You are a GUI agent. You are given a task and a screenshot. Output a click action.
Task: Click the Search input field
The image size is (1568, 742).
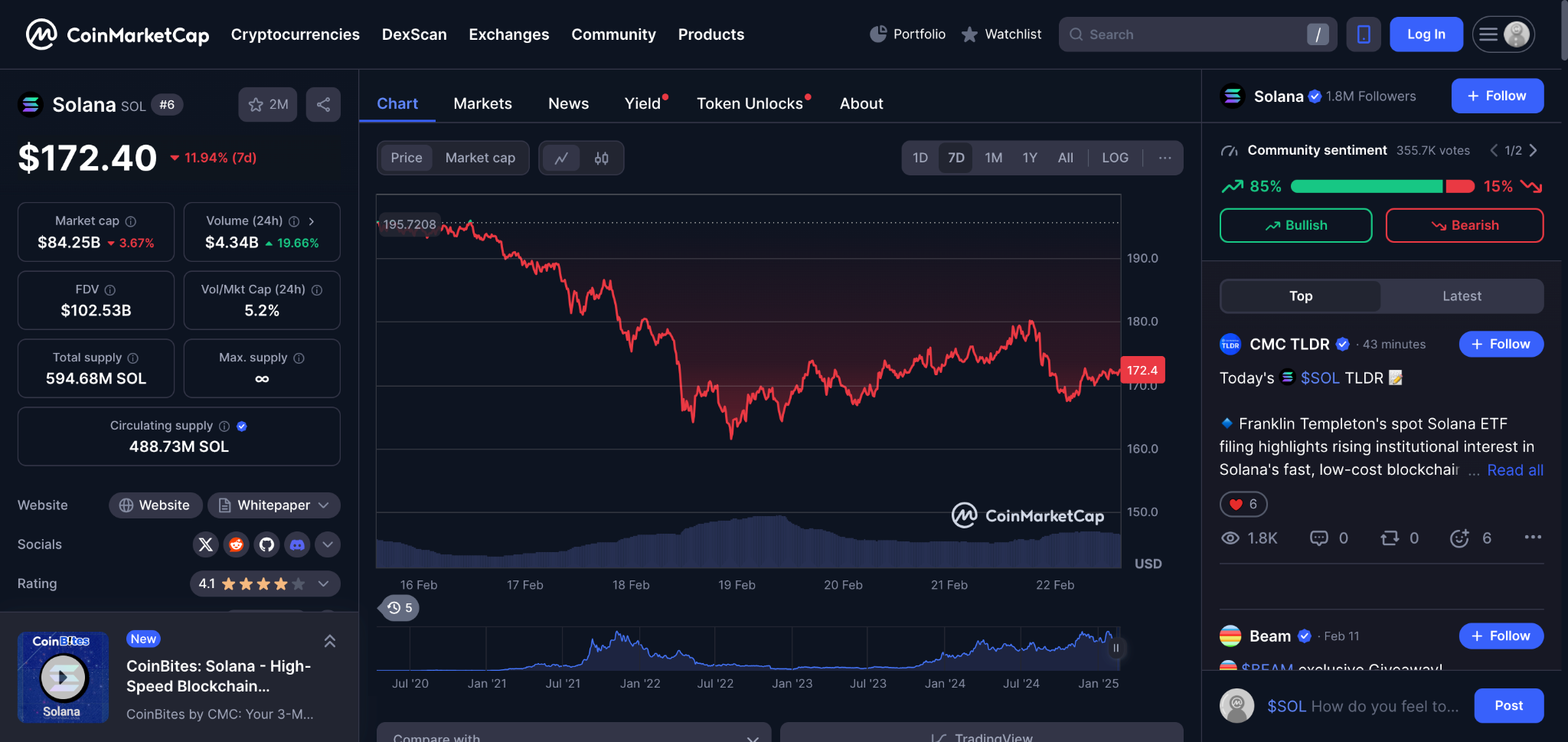click(1197, 34)
